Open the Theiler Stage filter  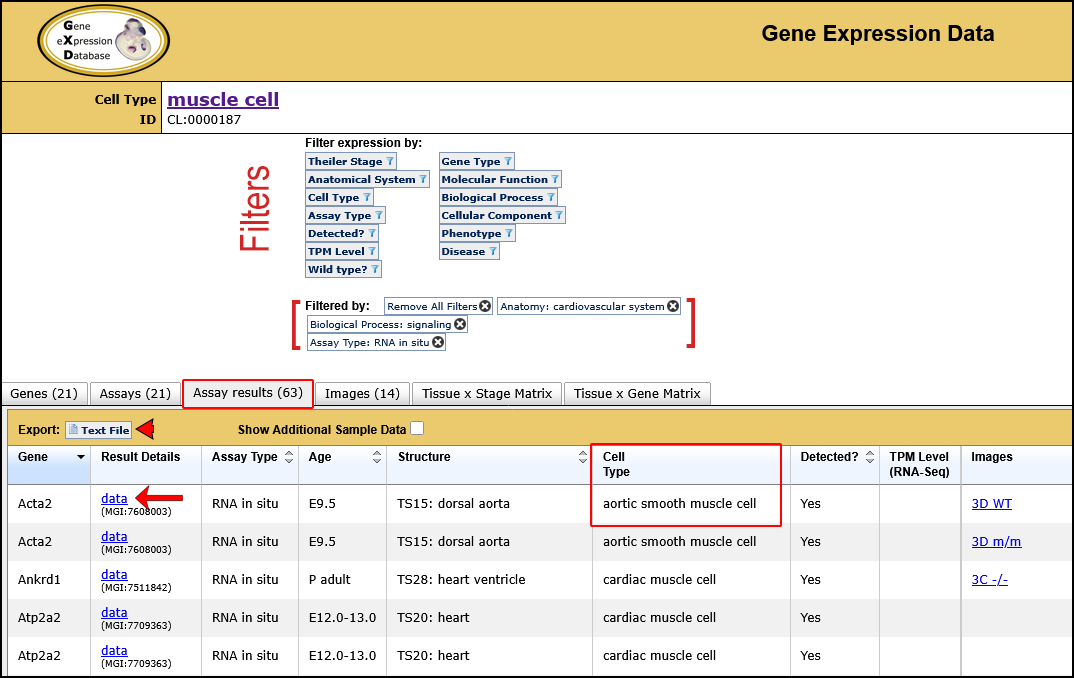[x=350, y=161]
